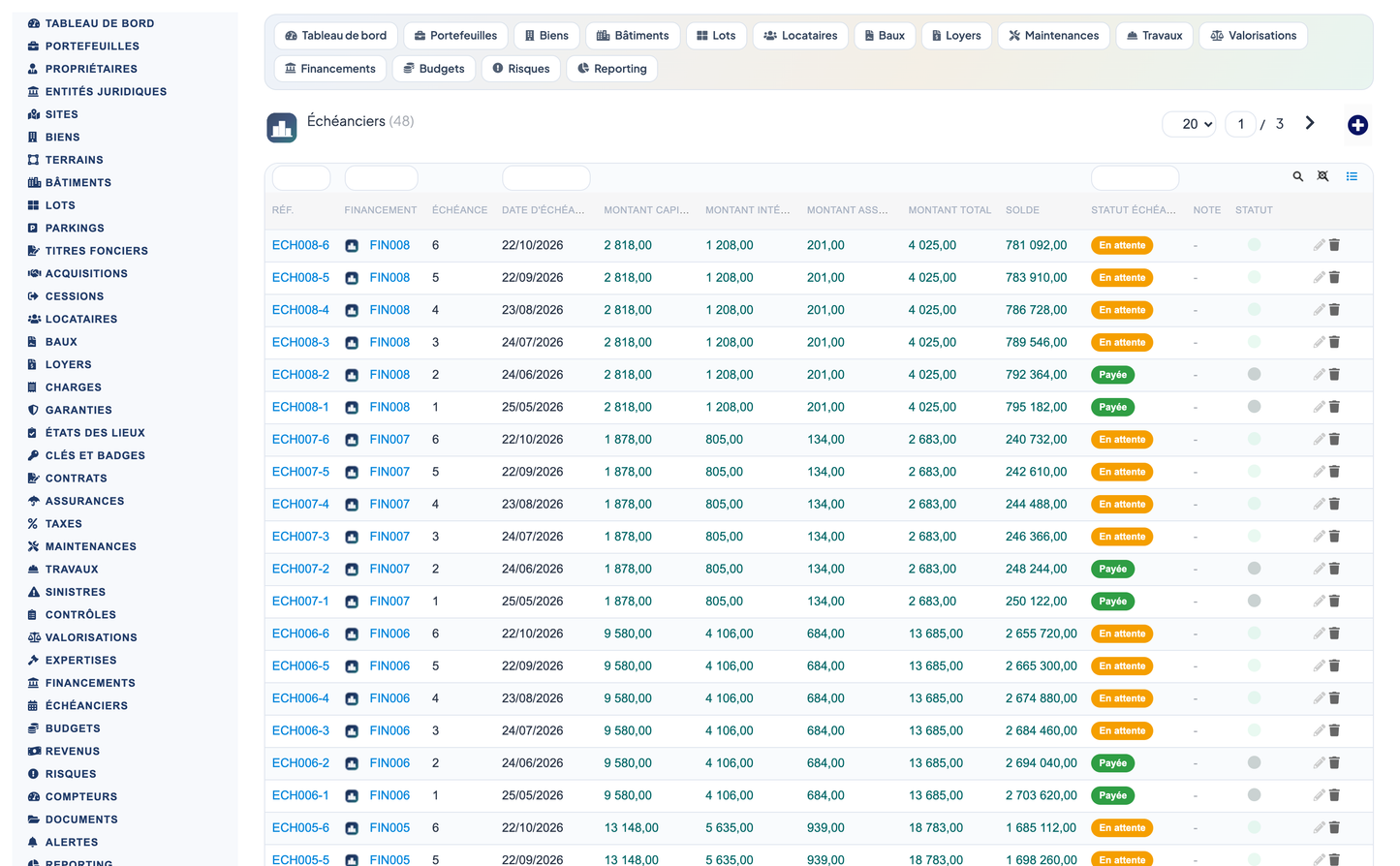Open FIN005 link in row ECH005-6

click(389, 828)
